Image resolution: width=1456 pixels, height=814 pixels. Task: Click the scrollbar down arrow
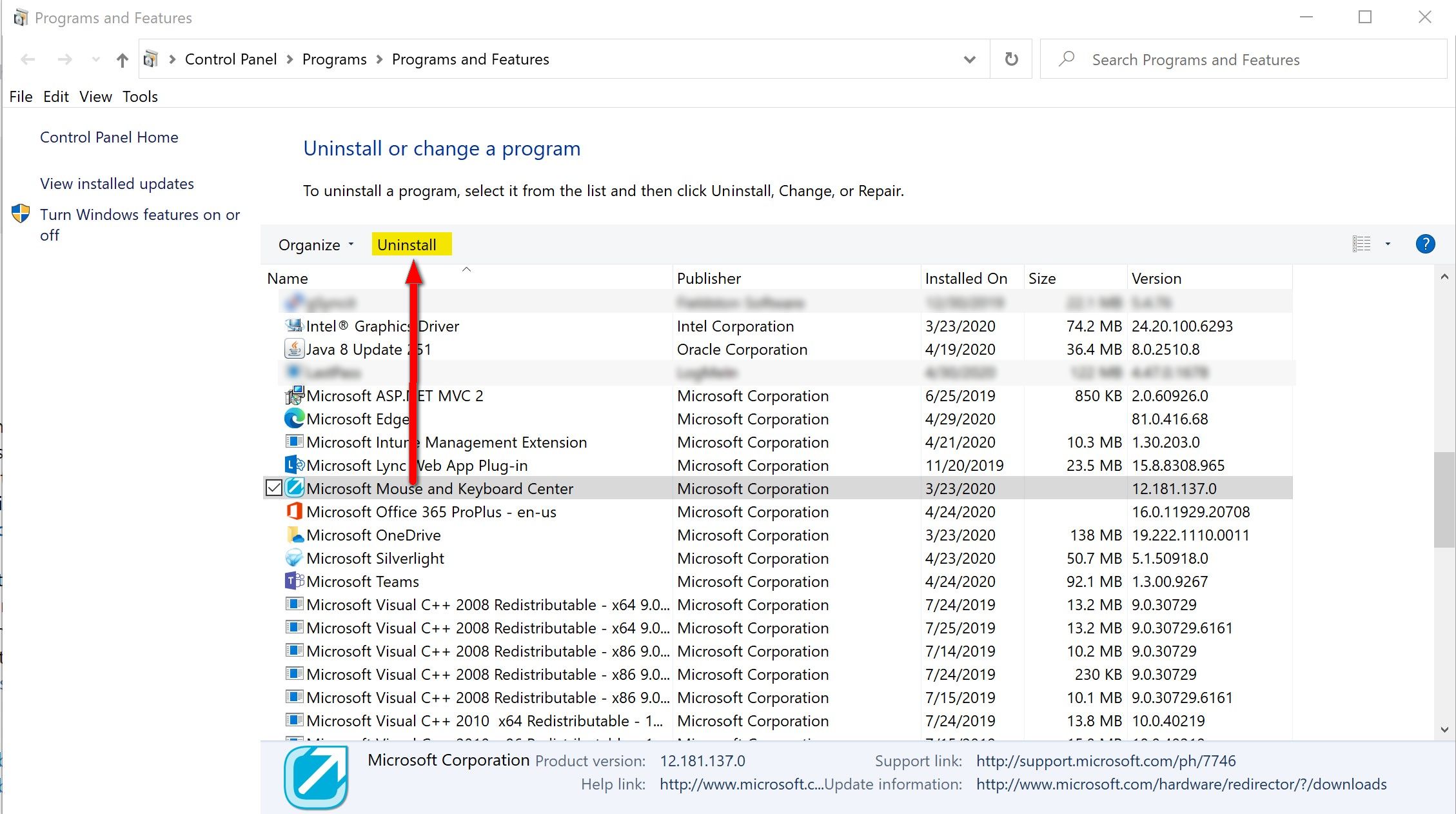pyautogui.click(x=1444, y=730)
